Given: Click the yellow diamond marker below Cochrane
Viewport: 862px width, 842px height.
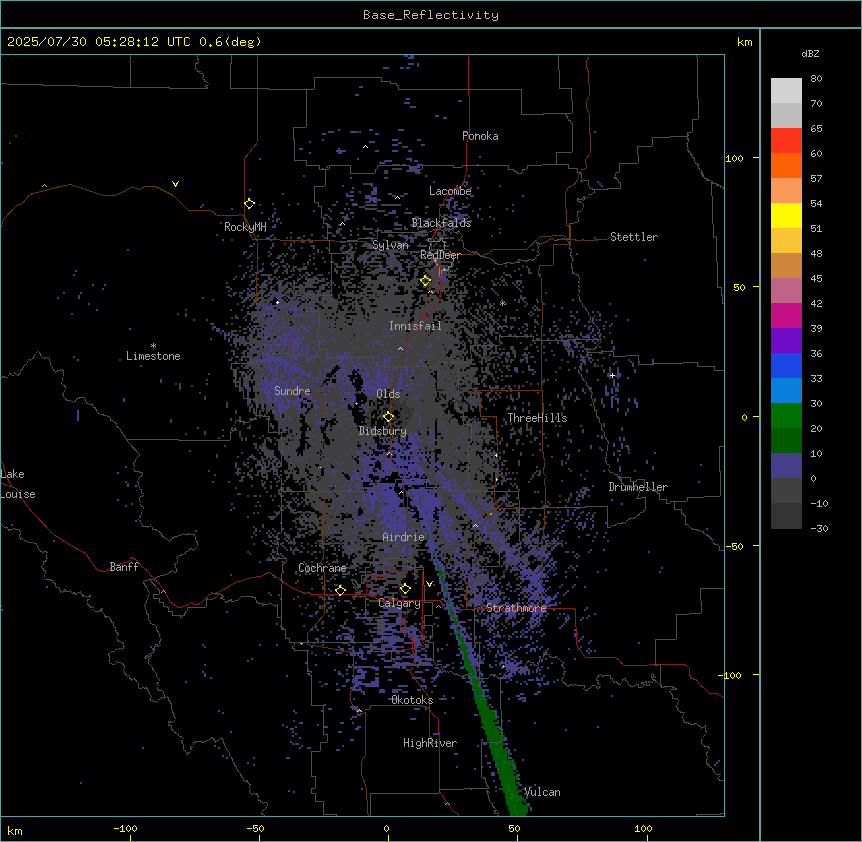Looking at the screenshot, I should click(x=340, y=590).
